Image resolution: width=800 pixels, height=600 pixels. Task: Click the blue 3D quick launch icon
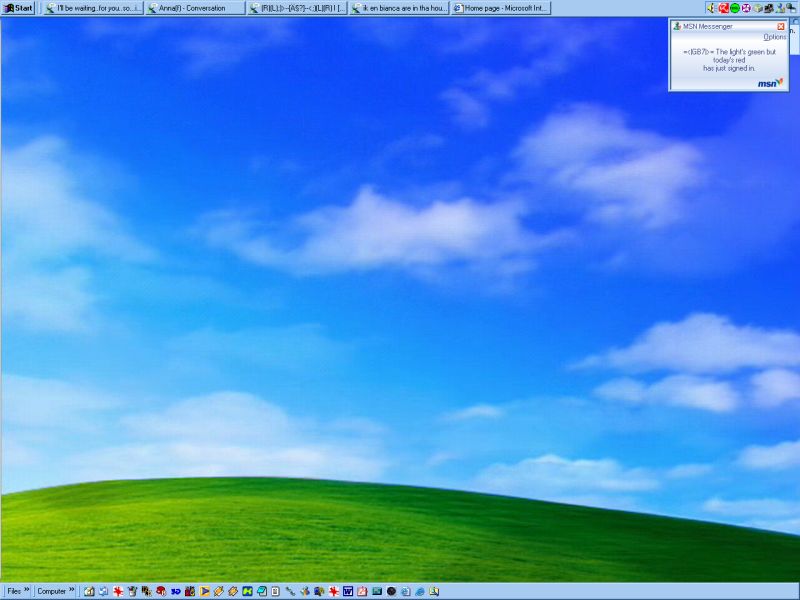175,591
